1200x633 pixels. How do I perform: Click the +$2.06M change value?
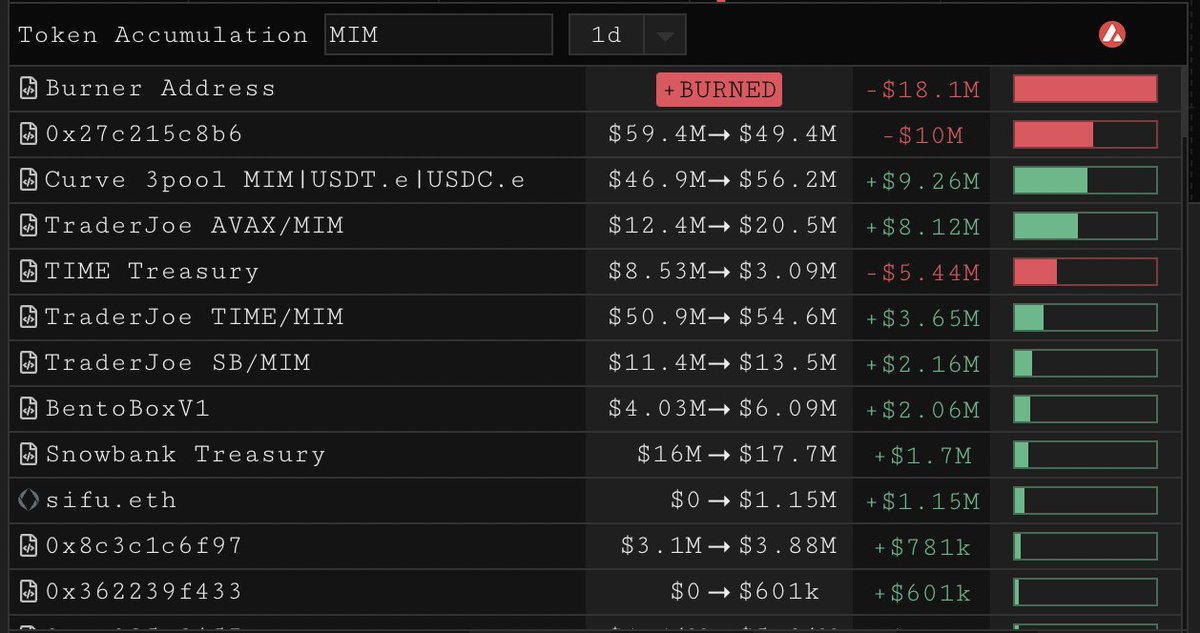point(922,410)
